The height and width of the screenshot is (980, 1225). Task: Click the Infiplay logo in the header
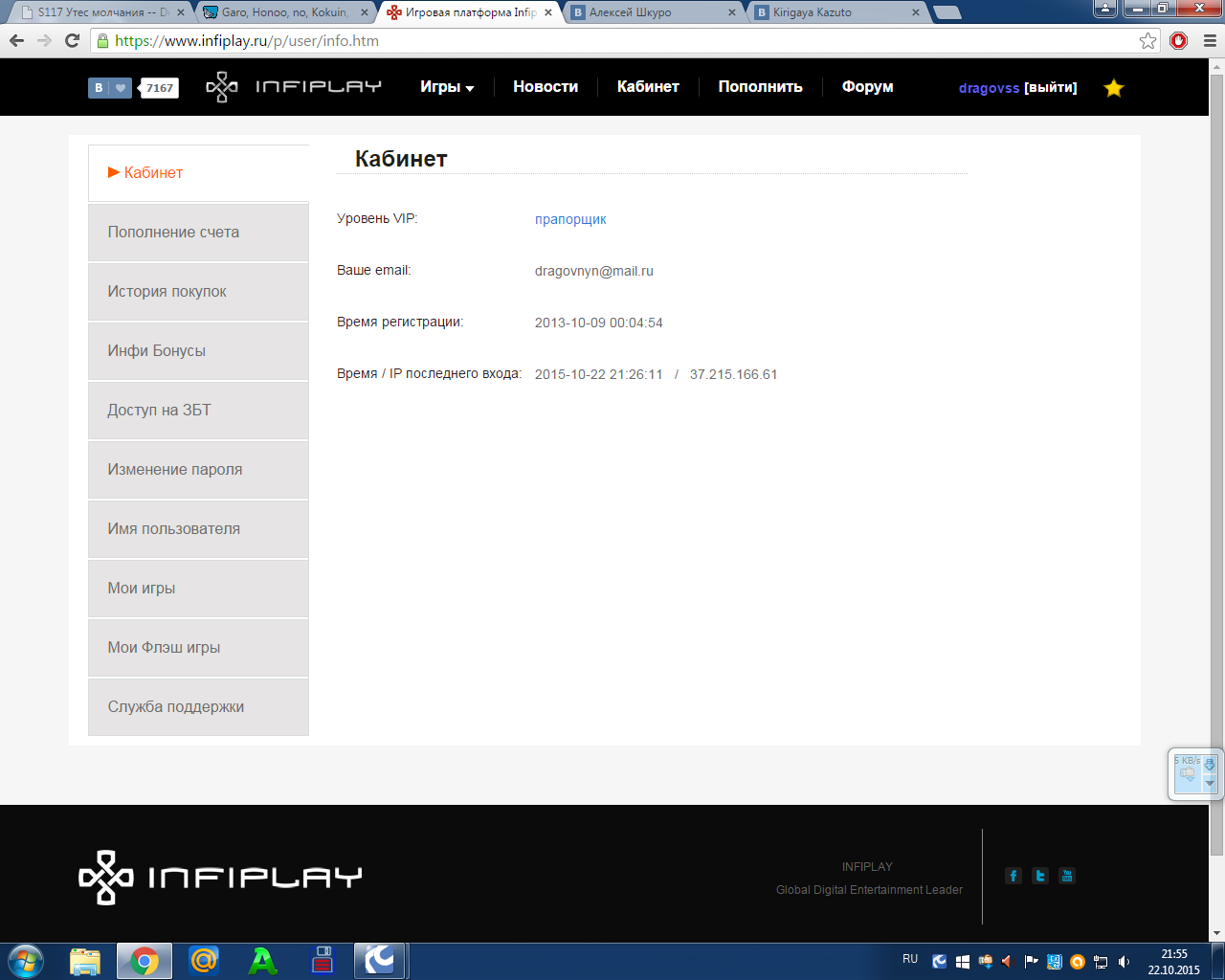(294, 87)
